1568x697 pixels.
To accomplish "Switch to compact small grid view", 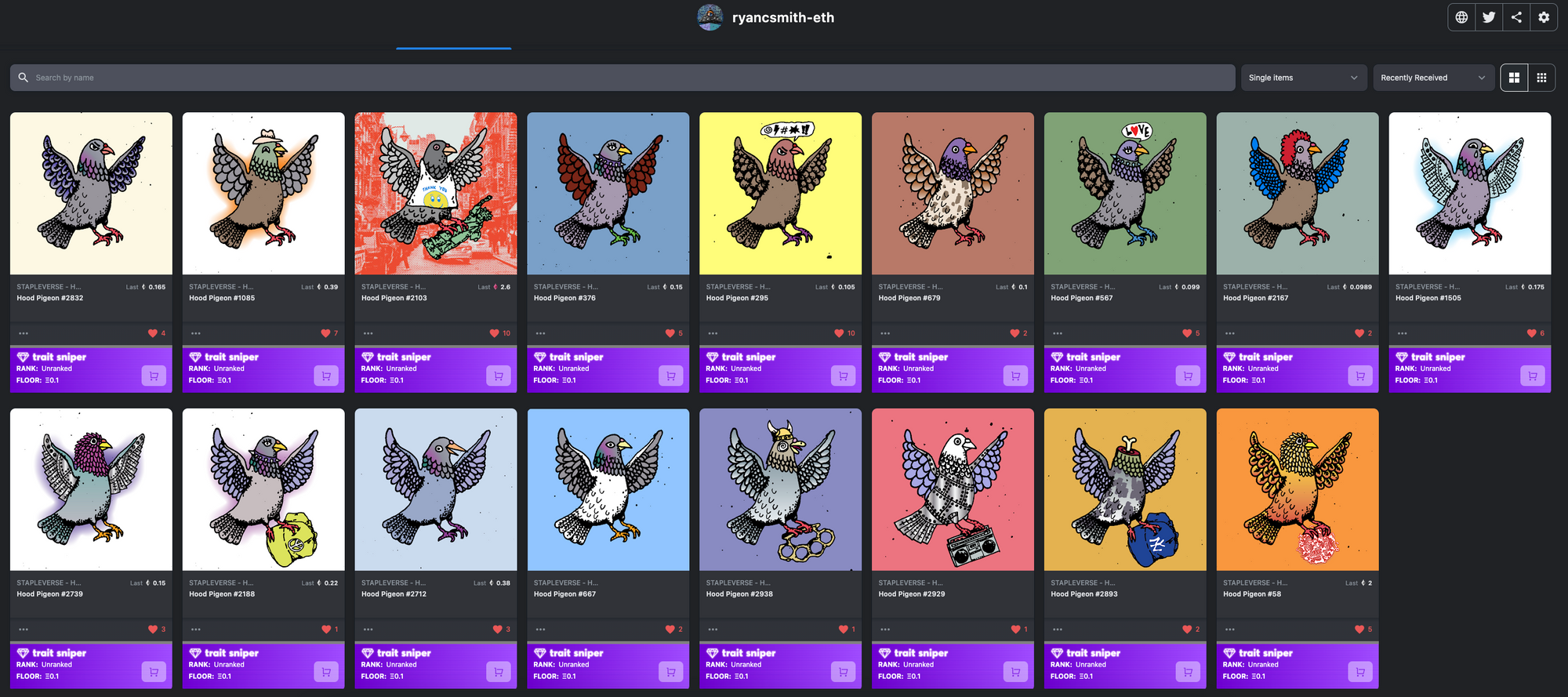I will pos(1541,78).
